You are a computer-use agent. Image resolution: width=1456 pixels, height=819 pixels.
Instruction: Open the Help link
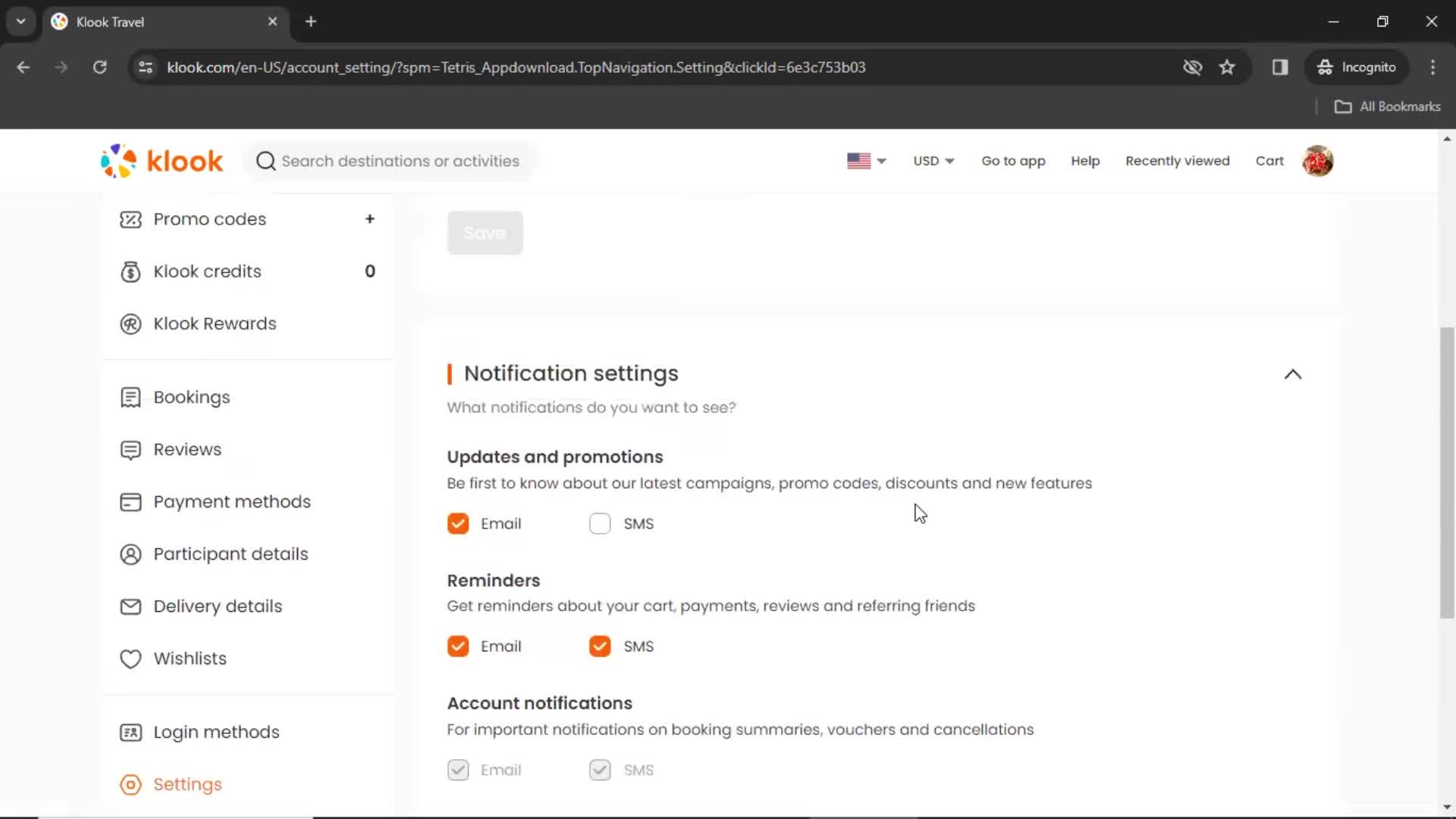click(x=1085, y=161)
